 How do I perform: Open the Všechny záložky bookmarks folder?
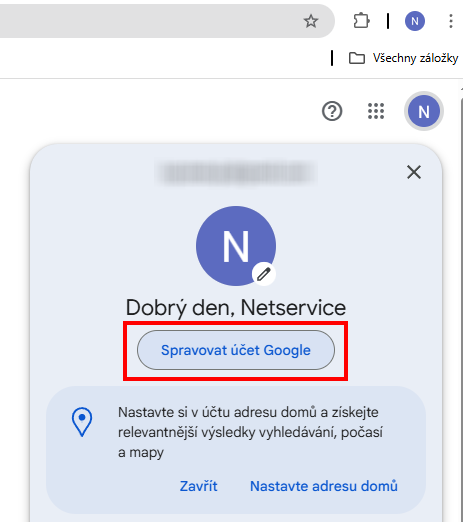[x=403, y=58]
